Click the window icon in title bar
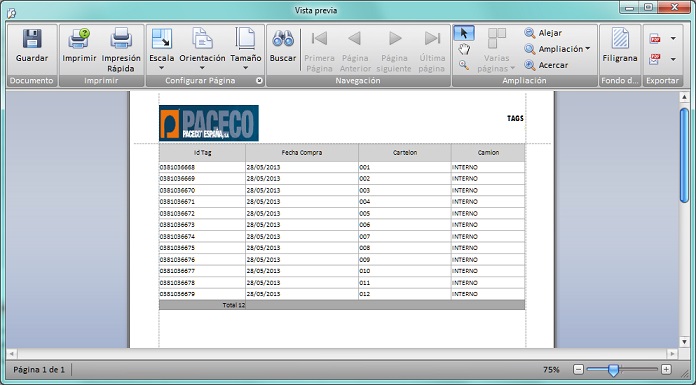This screenshot has width=696, height=385. coord(12,12)
